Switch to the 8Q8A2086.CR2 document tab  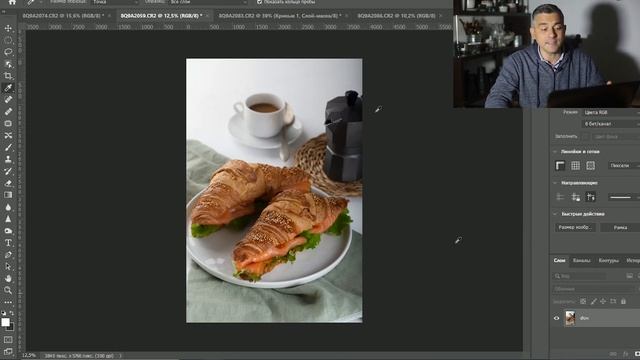click(396, 16)
